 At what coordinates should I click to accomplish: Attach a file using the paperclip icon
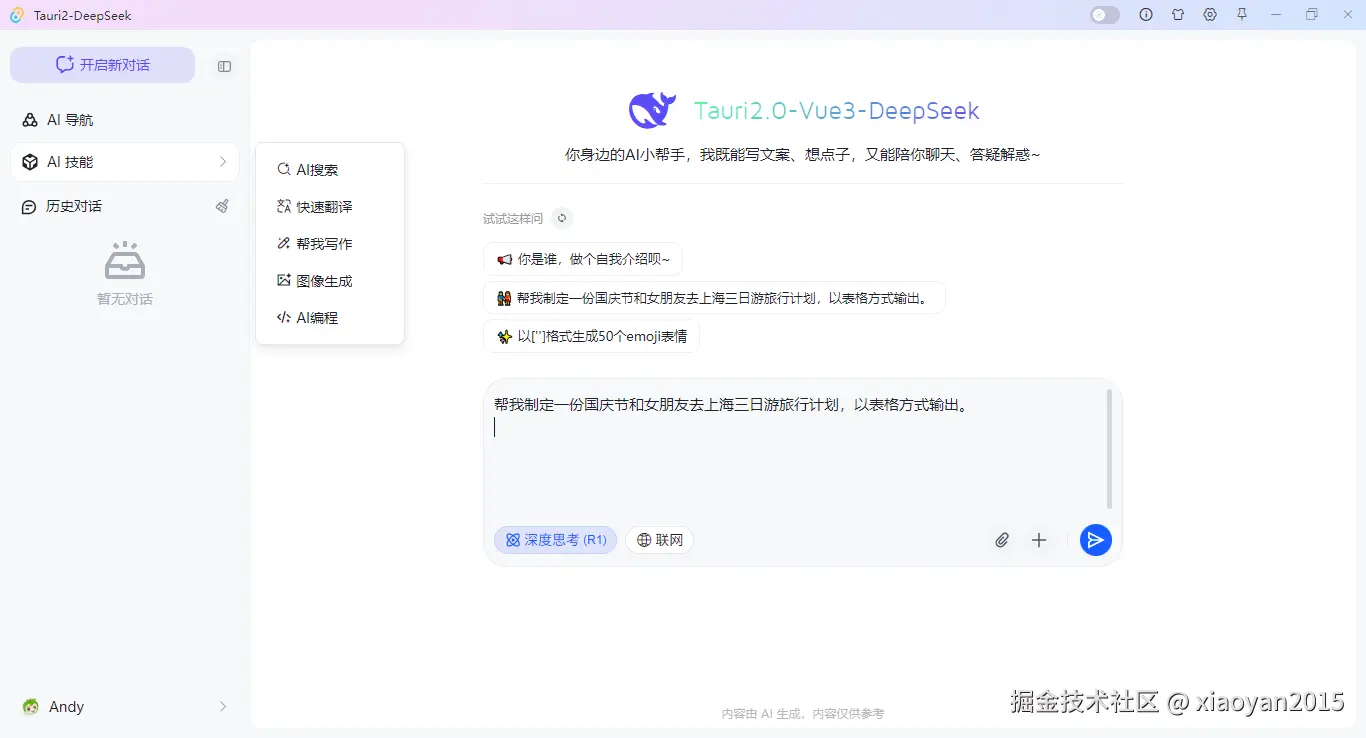pyautogui.click(x=1001, y=540)
